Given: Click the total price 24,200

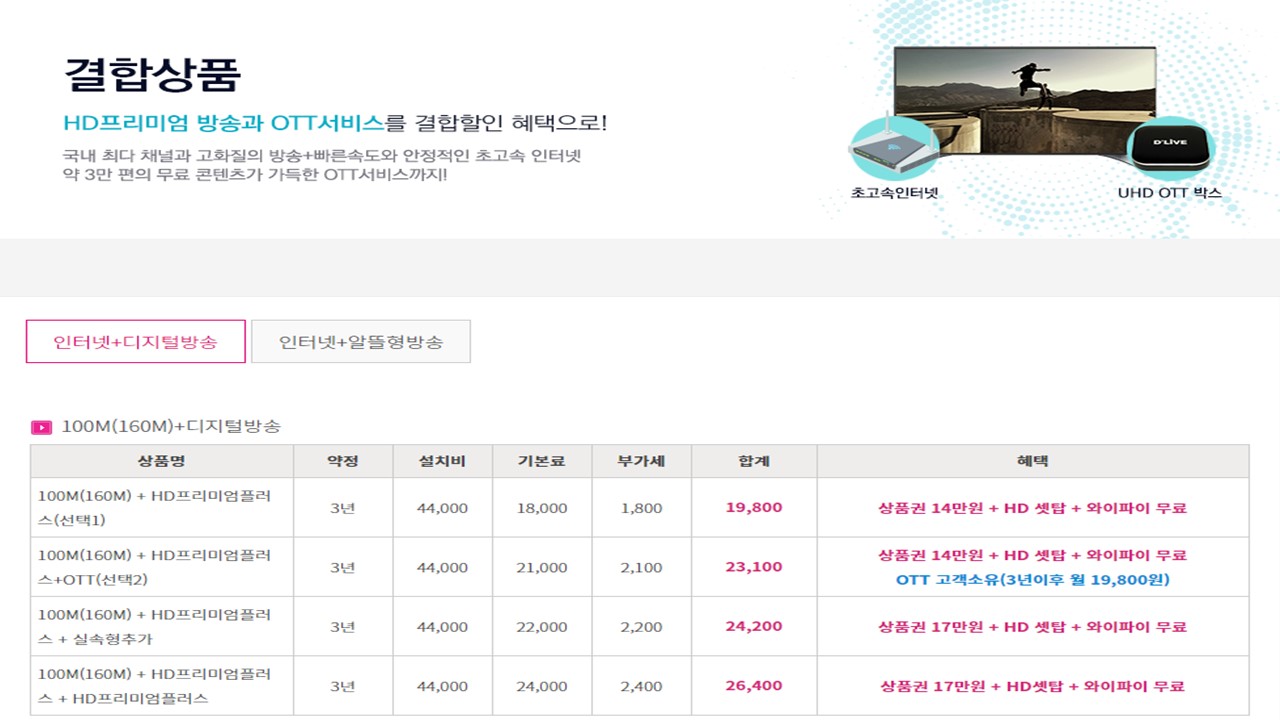Looking at the screenshot, I should click(x=754, y=627).
